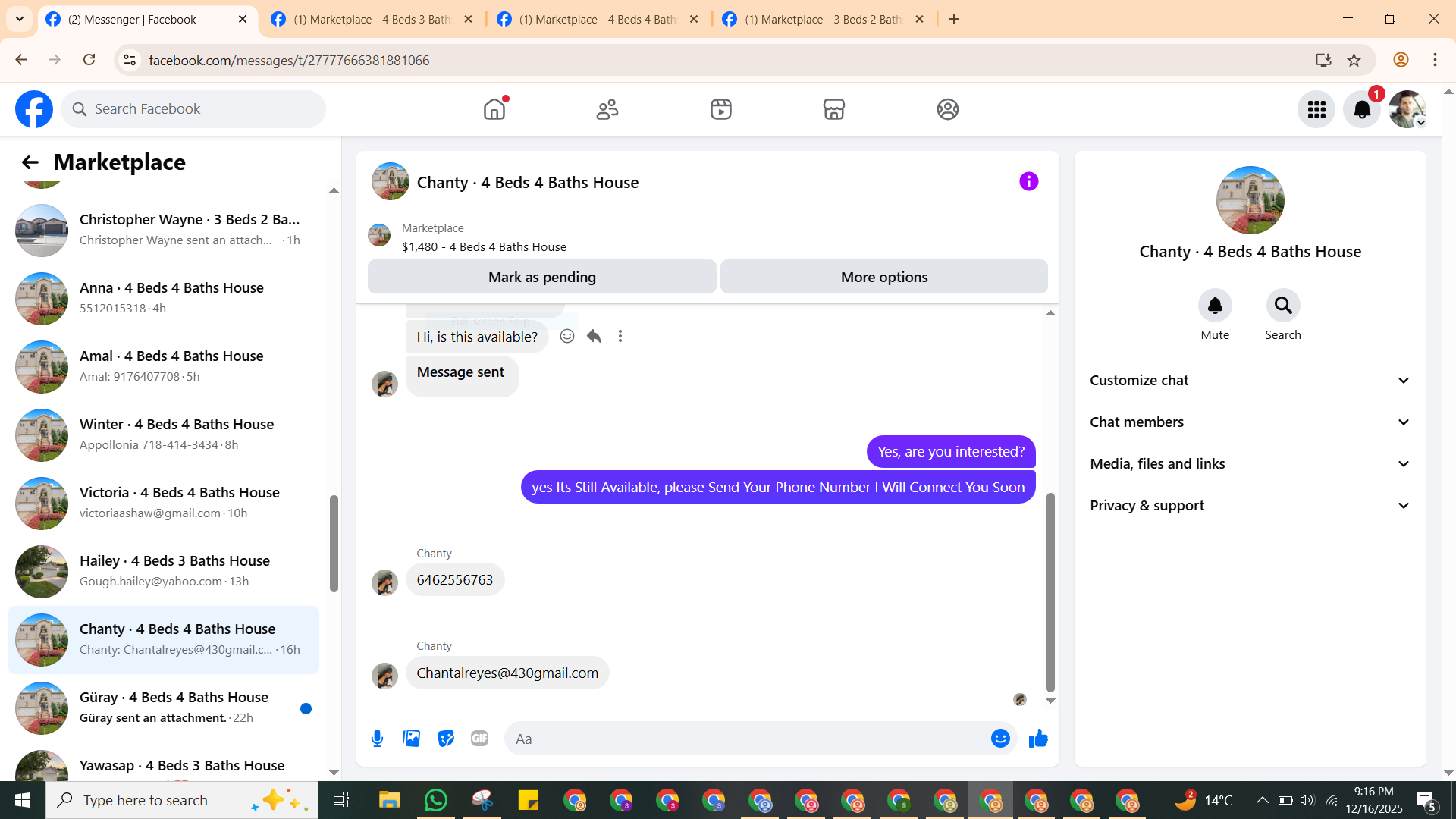The height and width of the screenshot is (819, 1456).
Task: Open the Windows Start menu
Action: 23,800
